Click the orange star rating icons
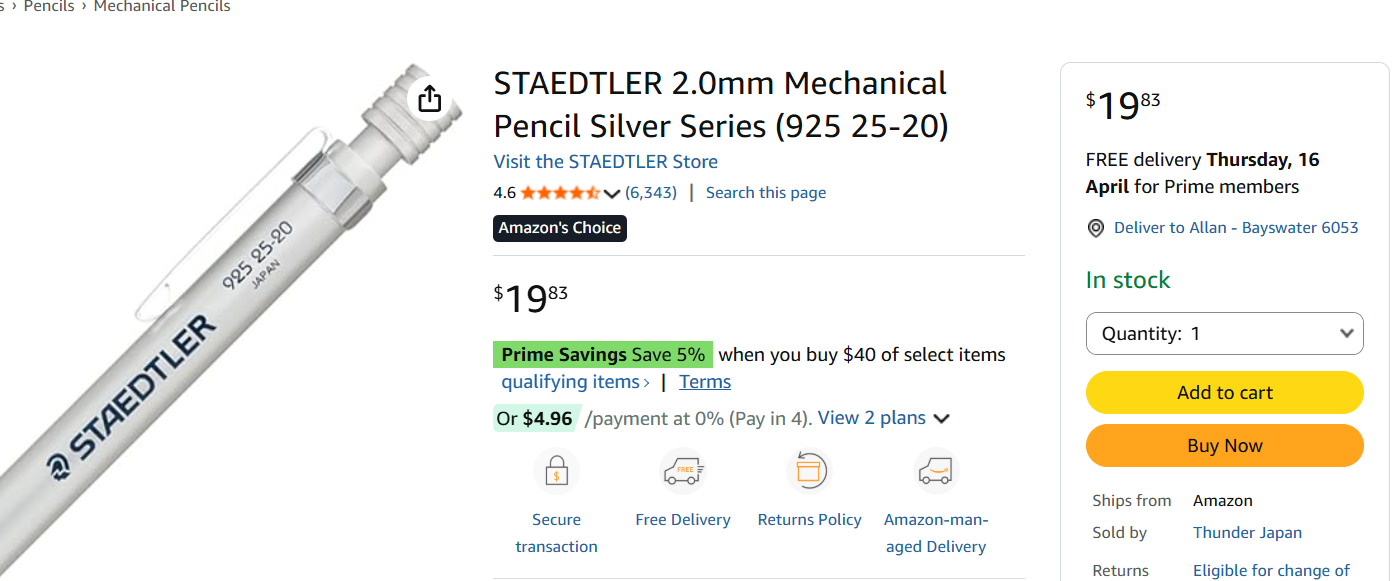The image size is (1398, 581). (559, 193)
